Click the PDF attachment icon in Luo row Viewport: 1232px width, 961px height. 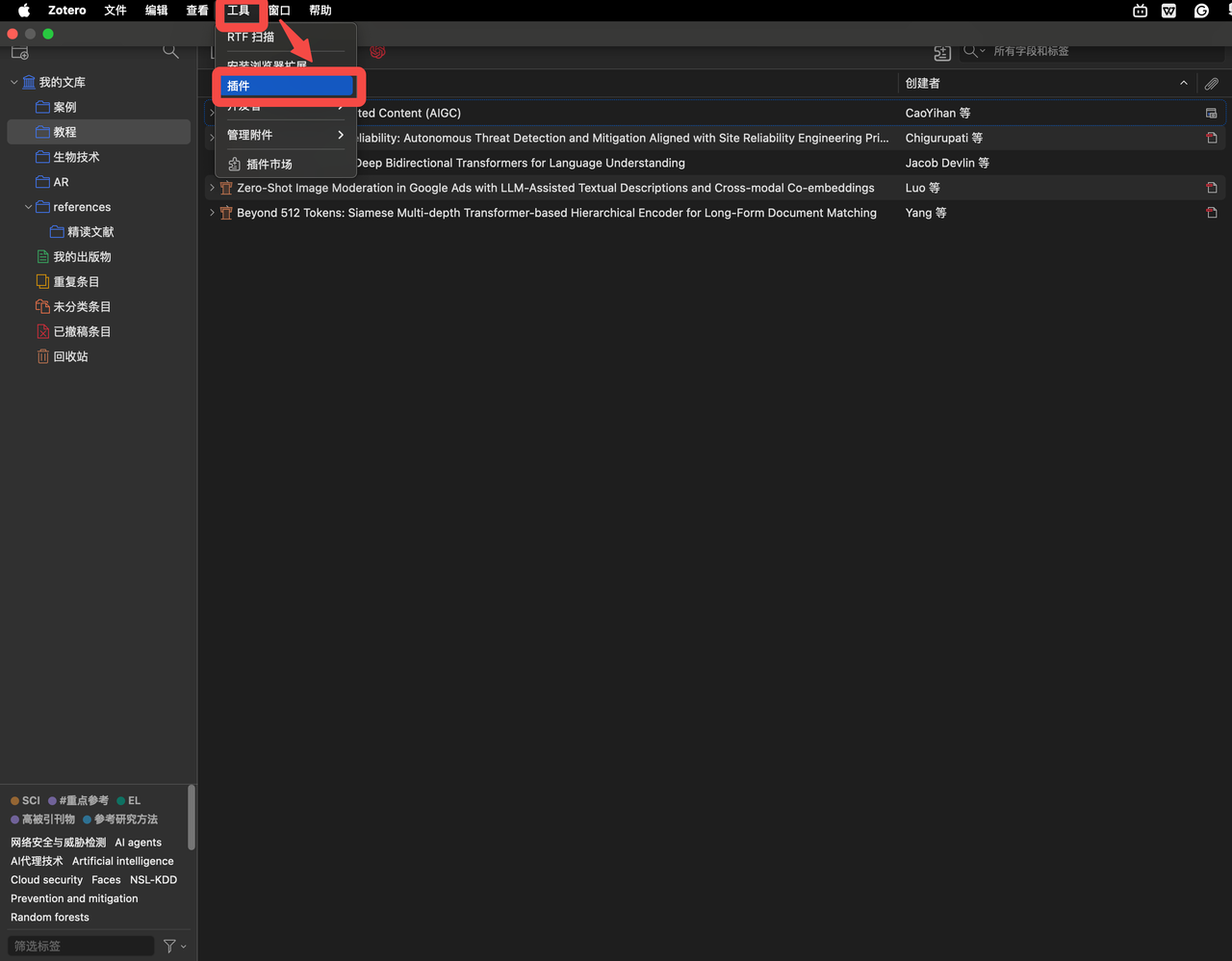point(1211,188)
